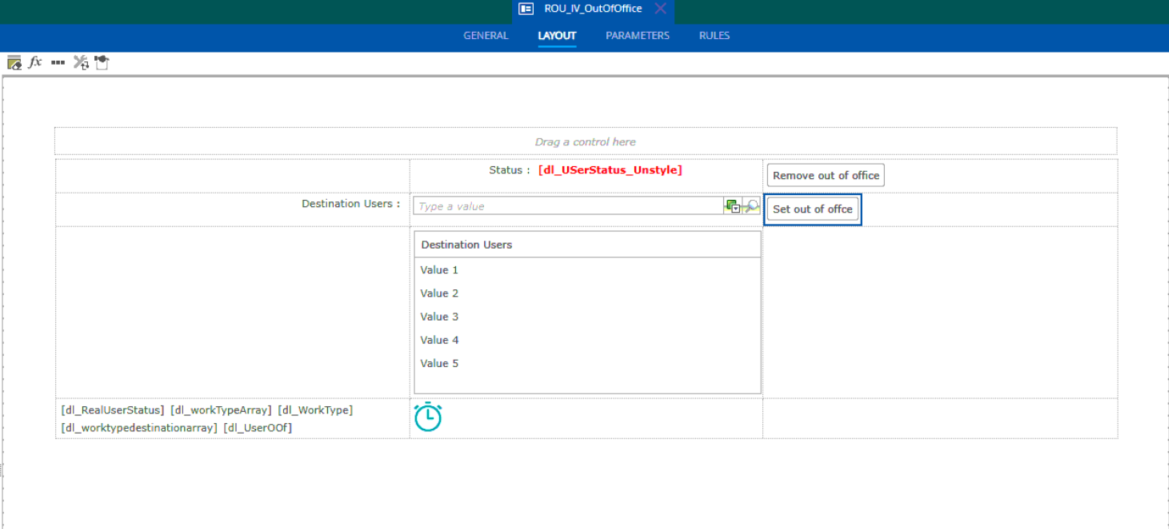The height and width of the screenshot is (529, 1169).
Task: Click the first toolbar icon with the eraser
Action: (14, 63)
